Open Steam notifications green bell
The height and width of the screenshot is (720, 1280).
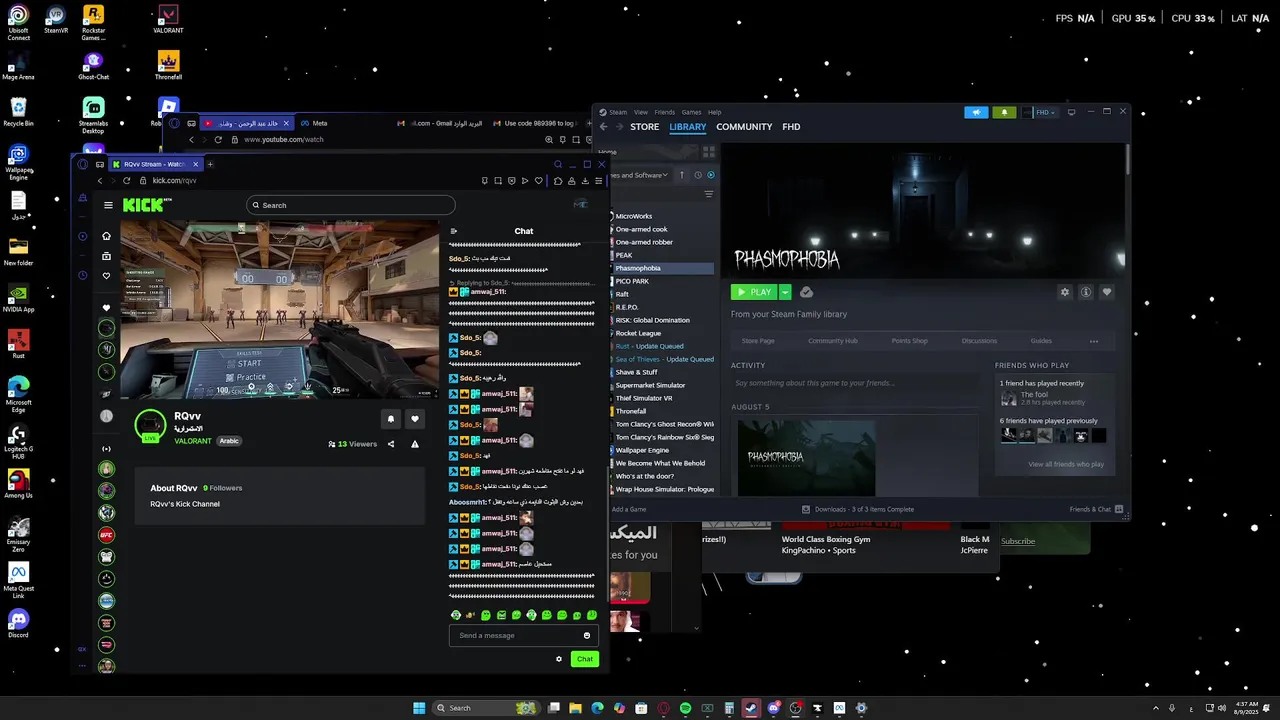[1004, 112]
